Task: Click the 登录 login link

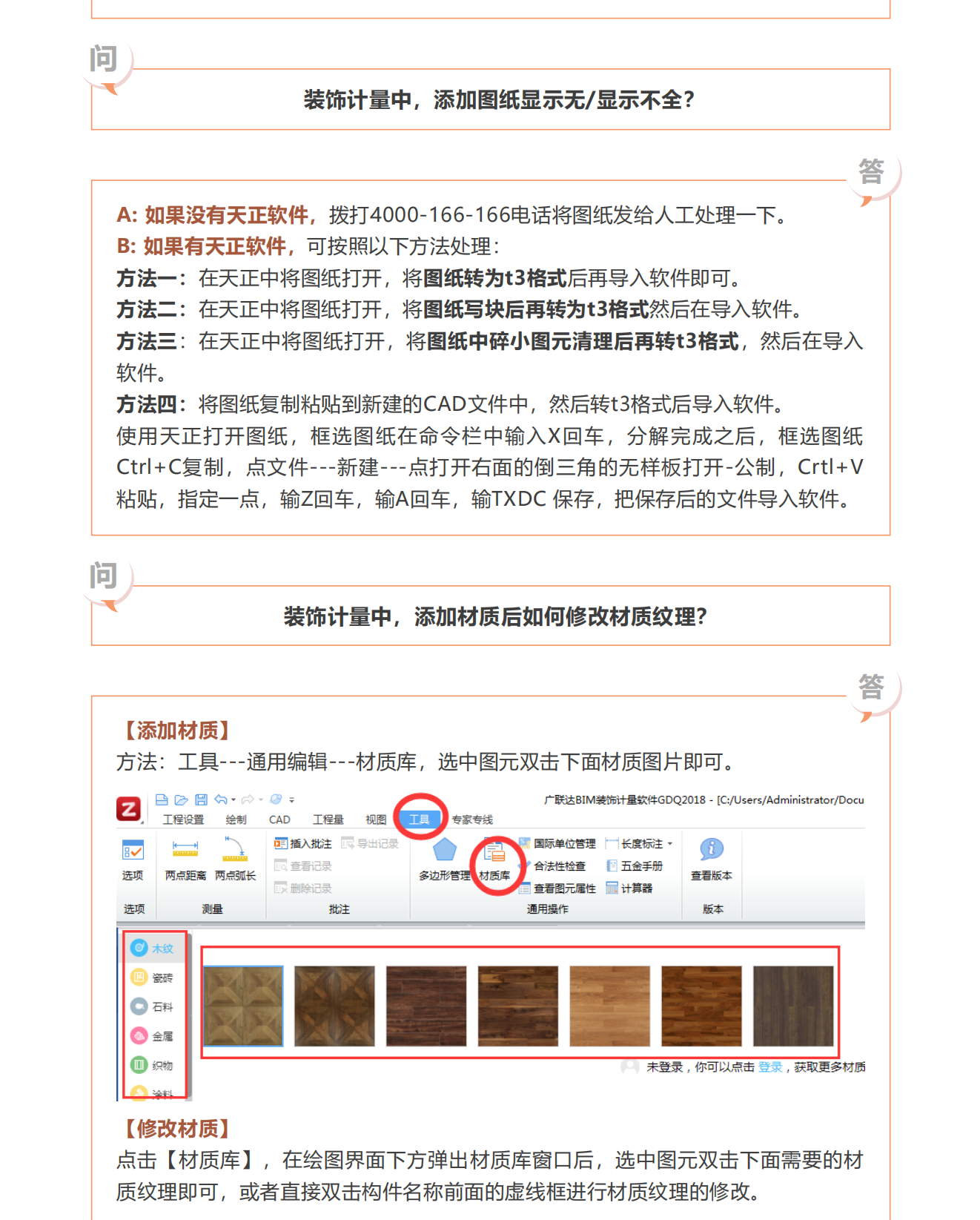Action: pos(770,1066)
